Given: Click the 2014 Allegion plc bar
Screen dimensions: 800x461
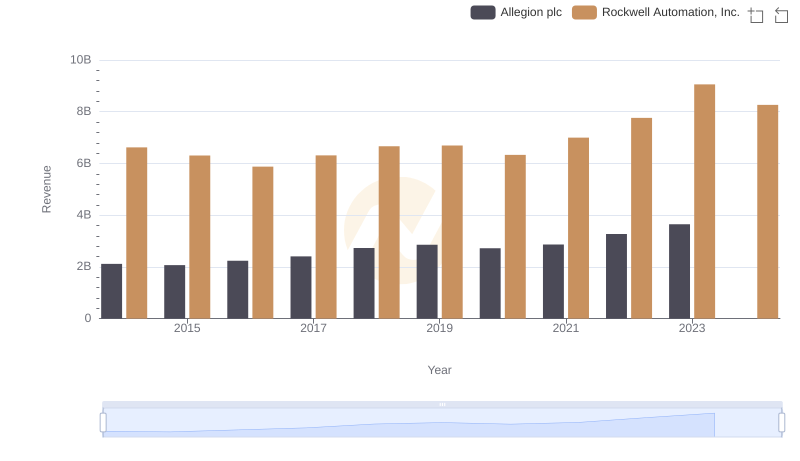Looking at the screenshot, I should click(x=112, y=291).
